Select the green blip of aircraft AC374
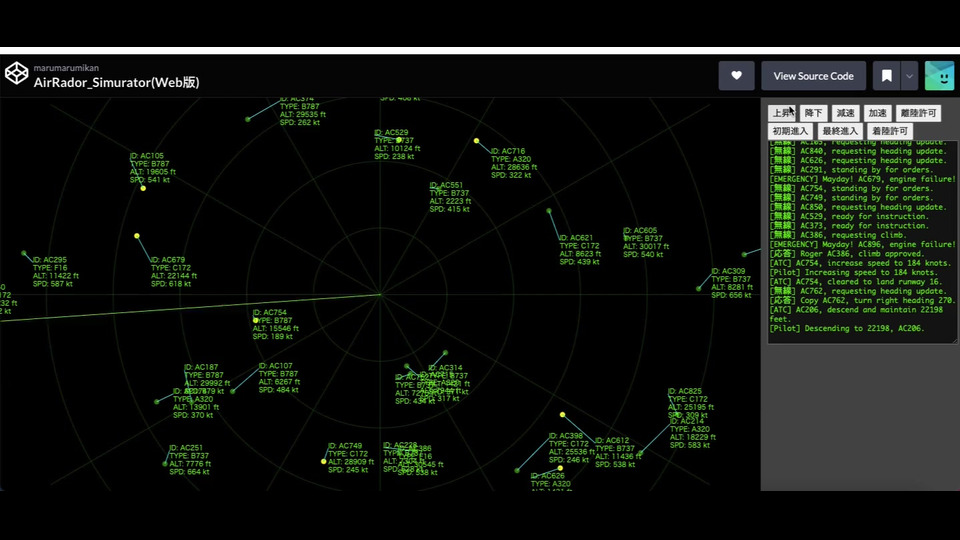 click(x=248, y=119)
